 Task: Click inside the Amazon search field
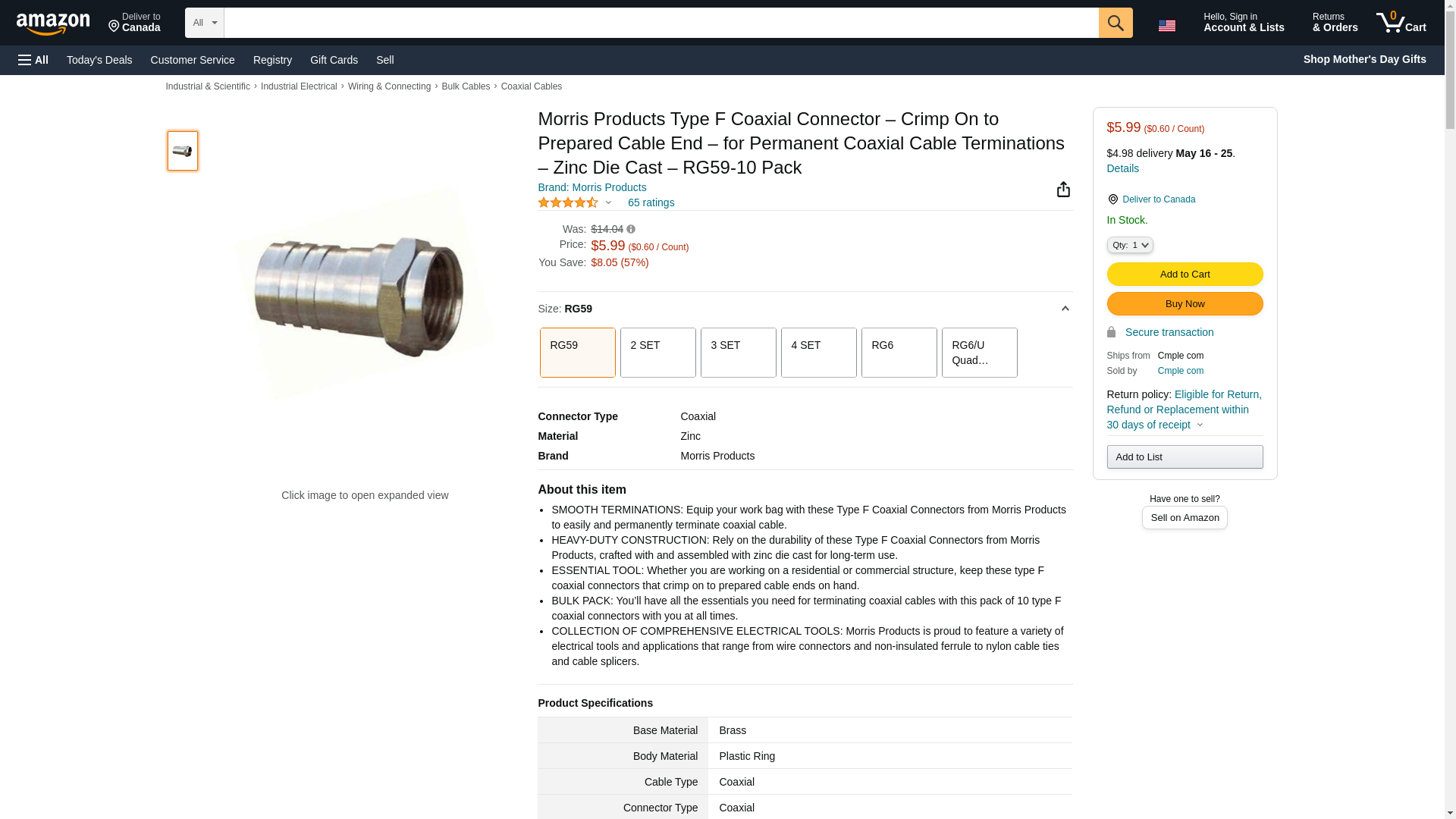(x=661, y=23)
